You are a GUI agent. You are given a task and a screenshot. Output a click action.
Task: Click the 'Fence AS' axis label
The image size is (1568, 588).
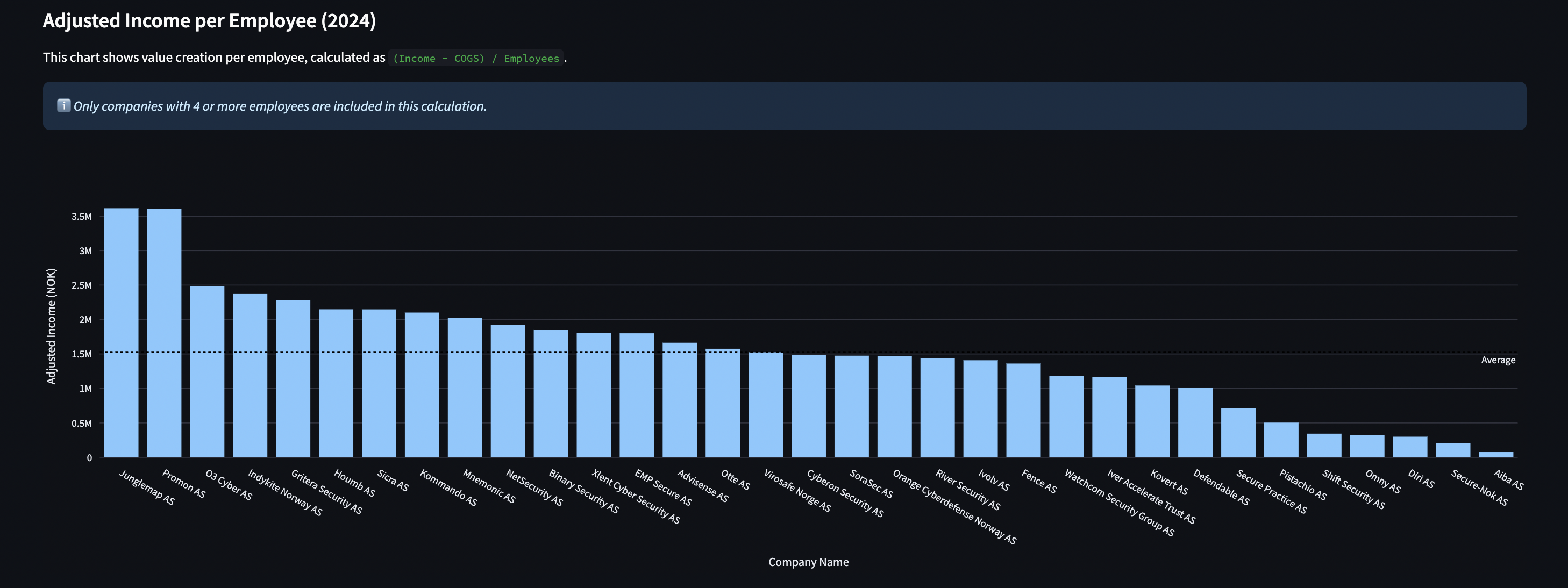1039,481
